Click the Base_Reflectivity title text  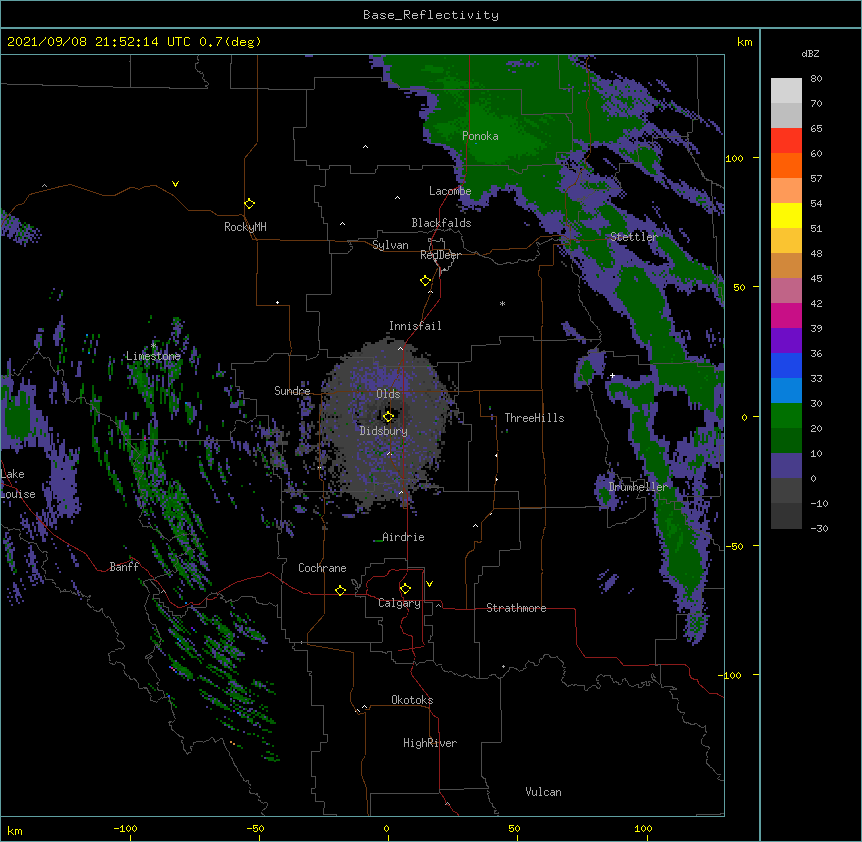click(x=431, y=15)
